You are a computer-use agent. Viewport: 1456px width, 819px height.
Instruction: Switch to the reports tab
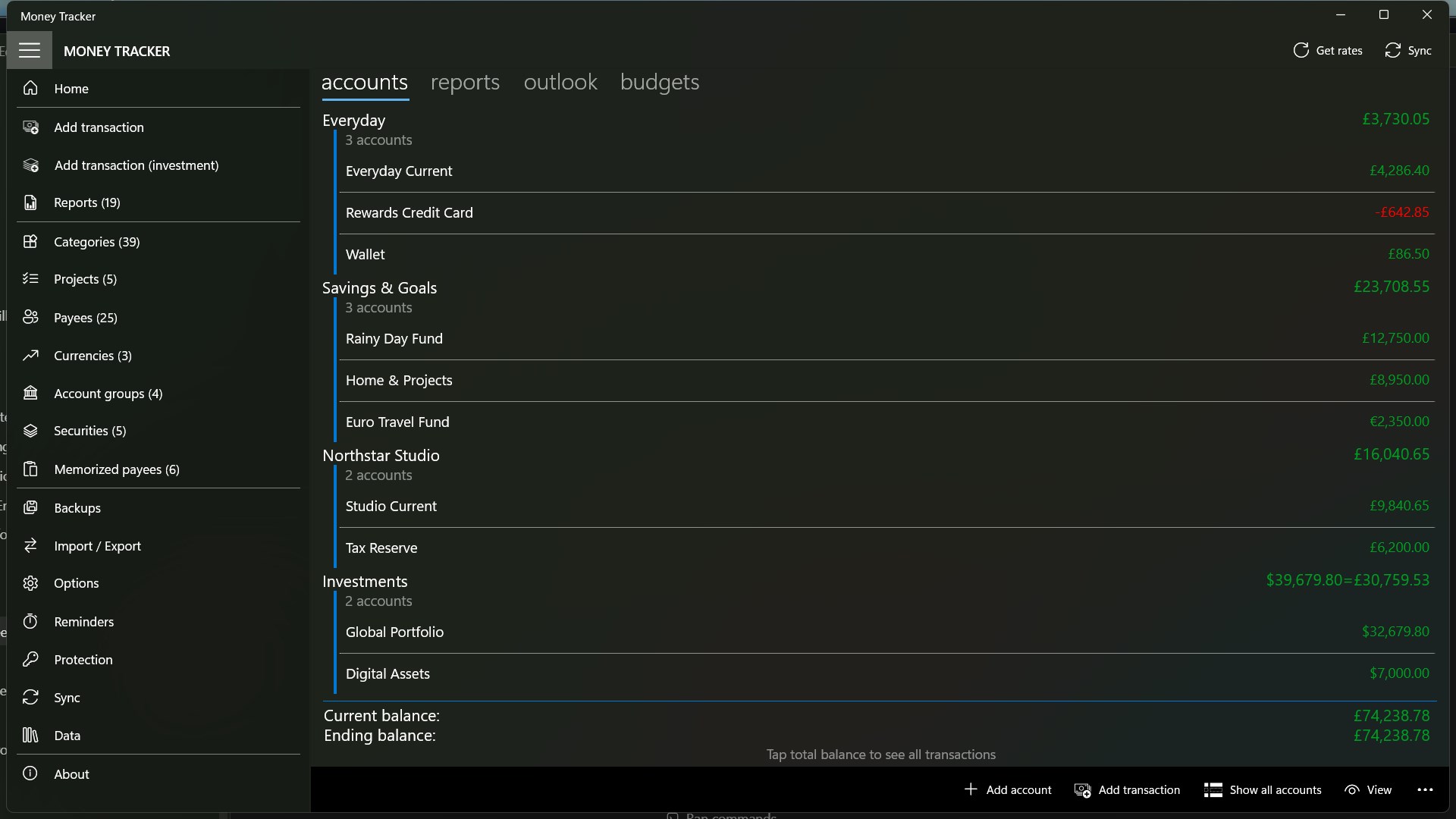coord(465,82)
